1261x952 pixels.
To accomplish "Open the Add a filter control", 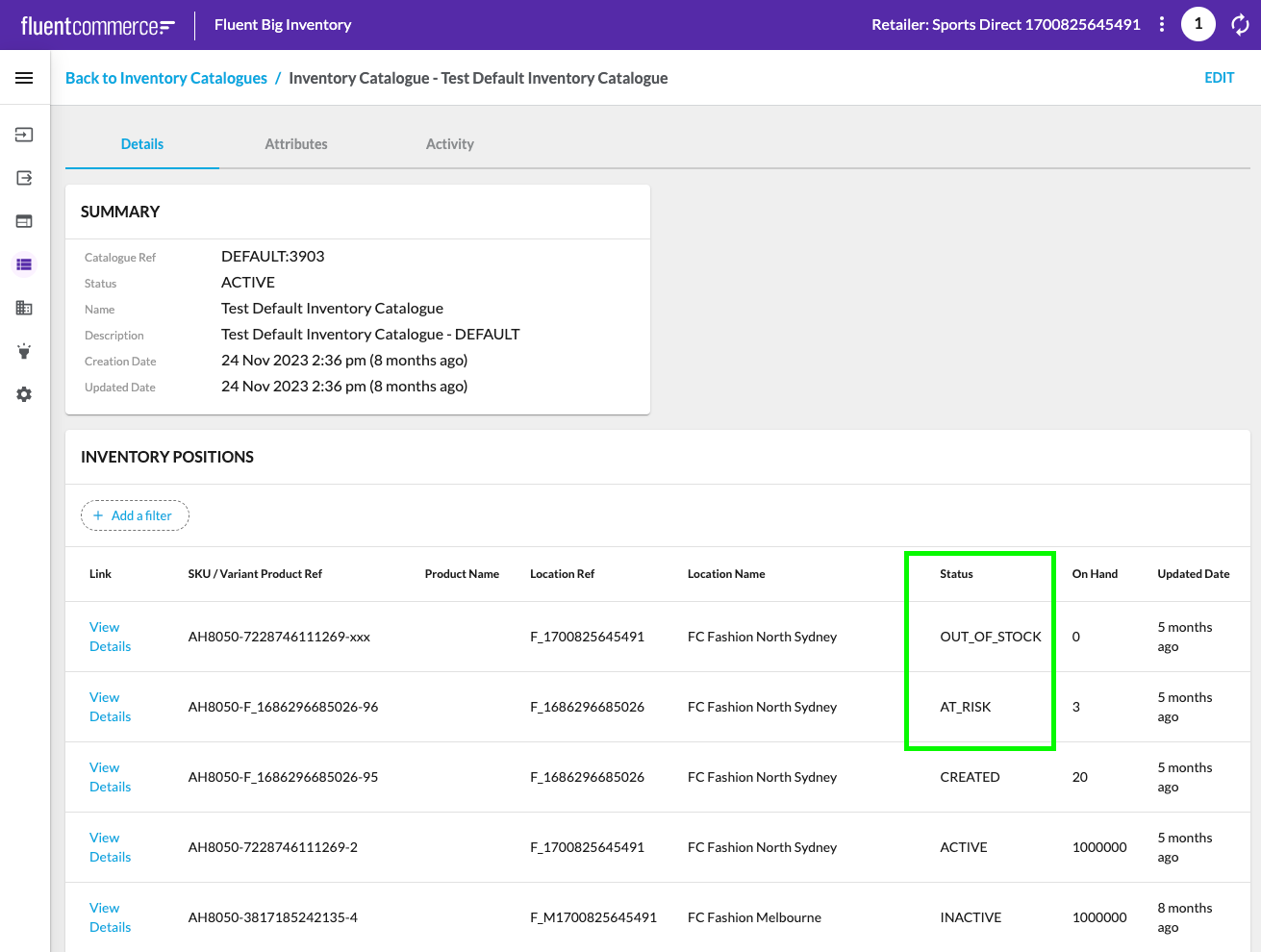I will tap(135, 515).
